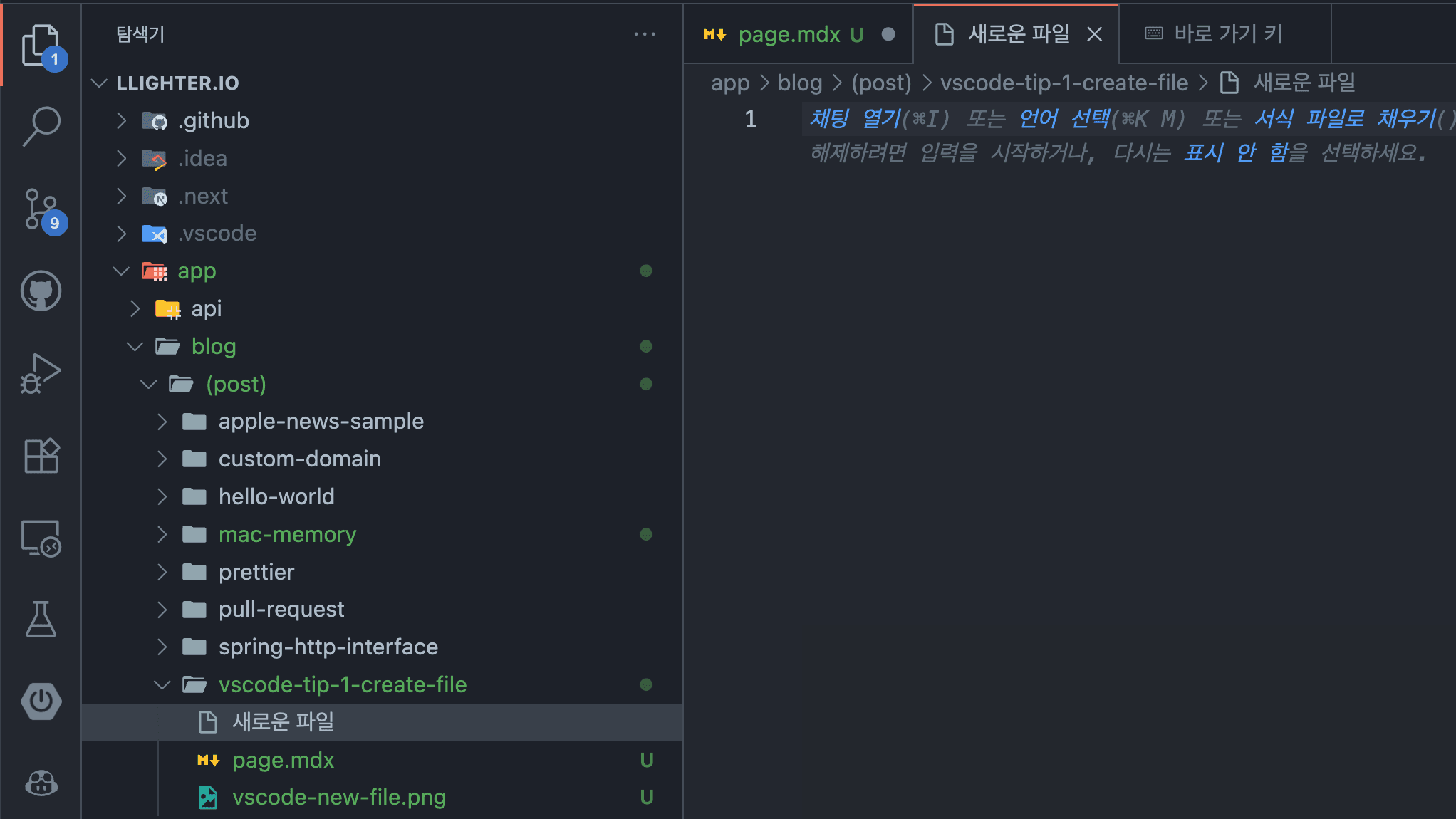The image size is (1456, 819).
Task: Open the Explorer view in the activity bar
Action: coord(41,44)
